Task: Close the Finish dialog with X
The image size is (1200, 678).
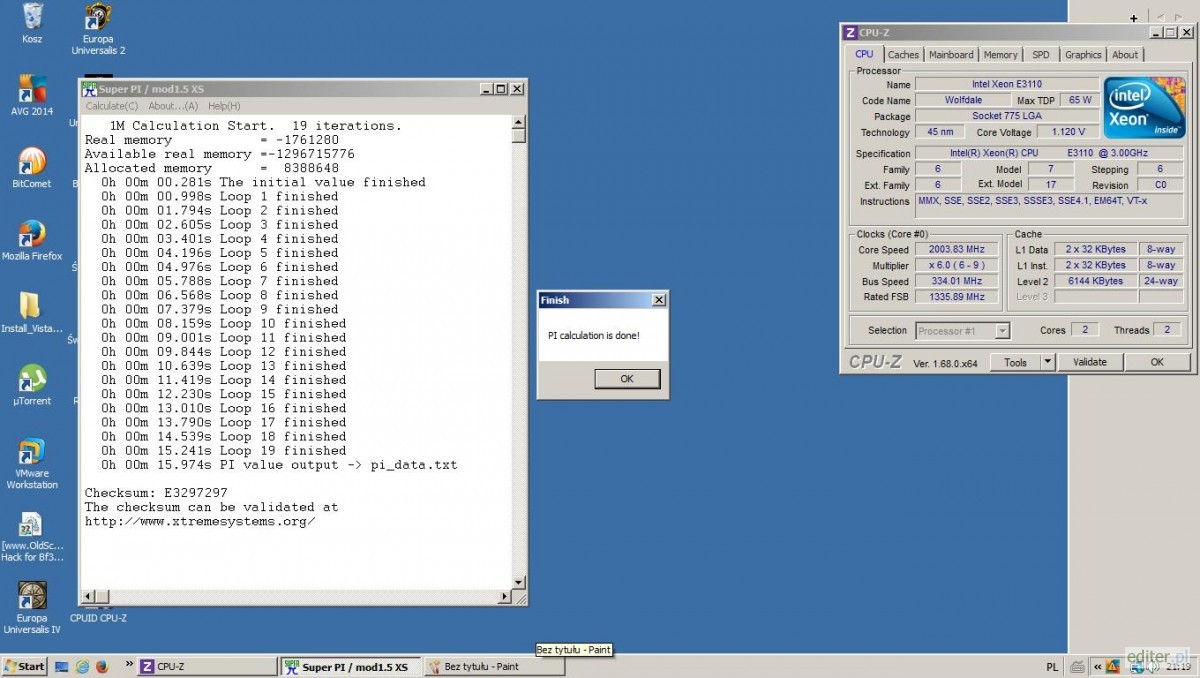Action: [x=658, y=300]
